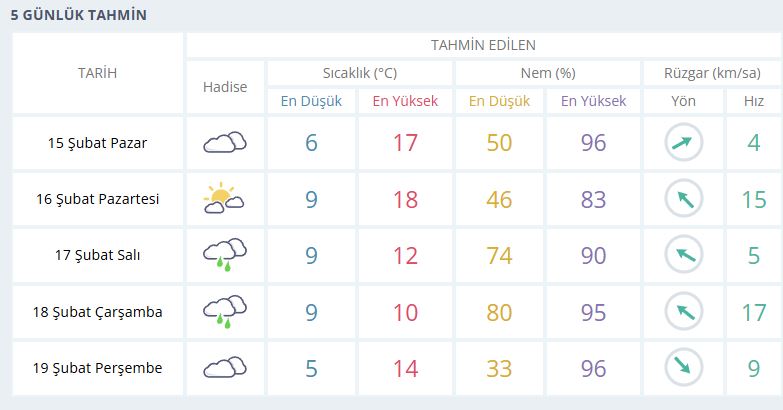Click the Rüzgar (km/sa) header
This screenshot has width=783, height=410.
pos(714,73)
